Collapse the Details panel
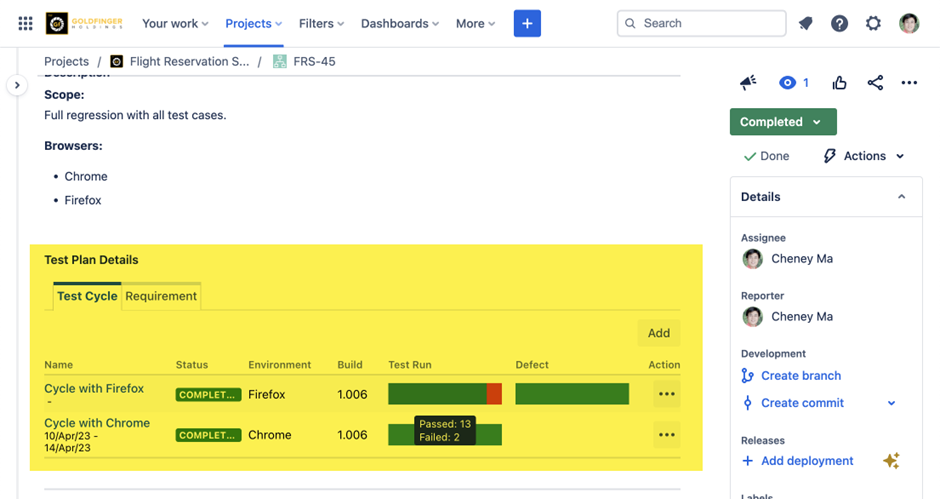940x499 pixels. tap(901, 197)
